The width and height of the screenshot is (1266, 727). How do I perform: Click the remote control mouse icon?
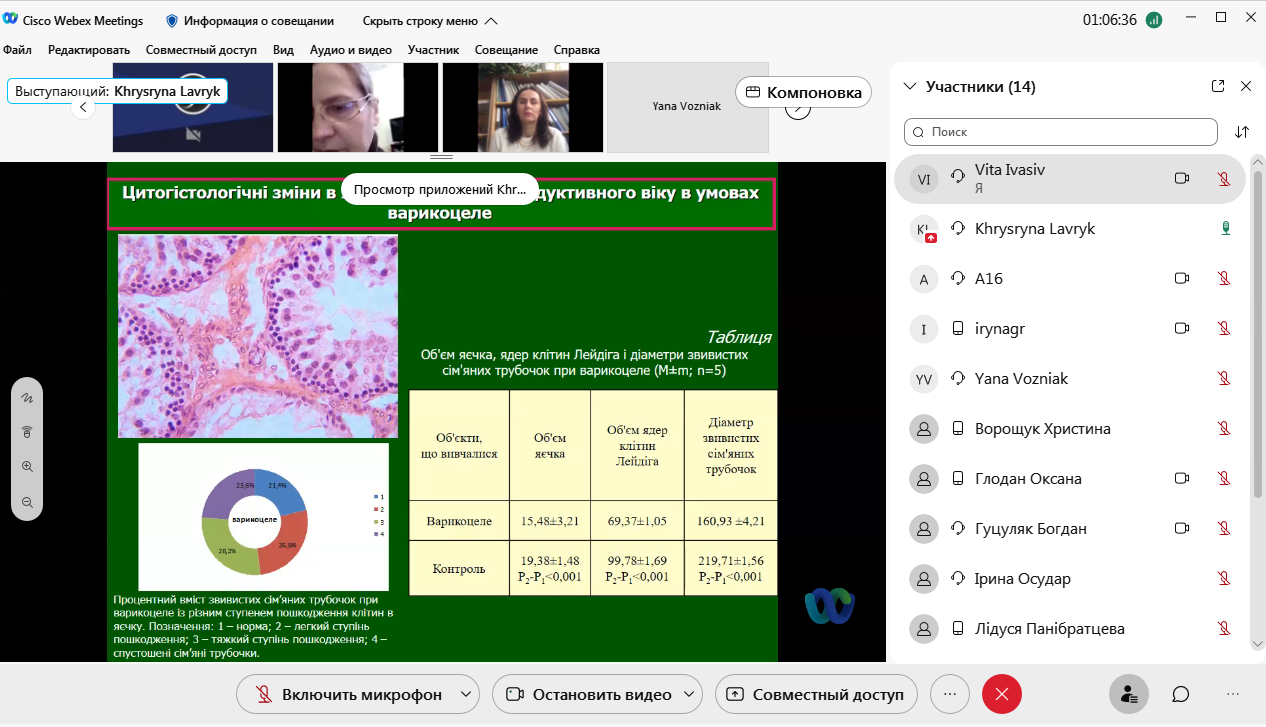27,432
